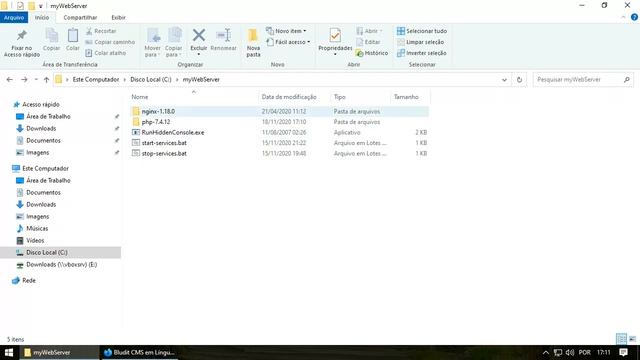
Task: Click Limpar seleção
Action: (x=420, y=42)
